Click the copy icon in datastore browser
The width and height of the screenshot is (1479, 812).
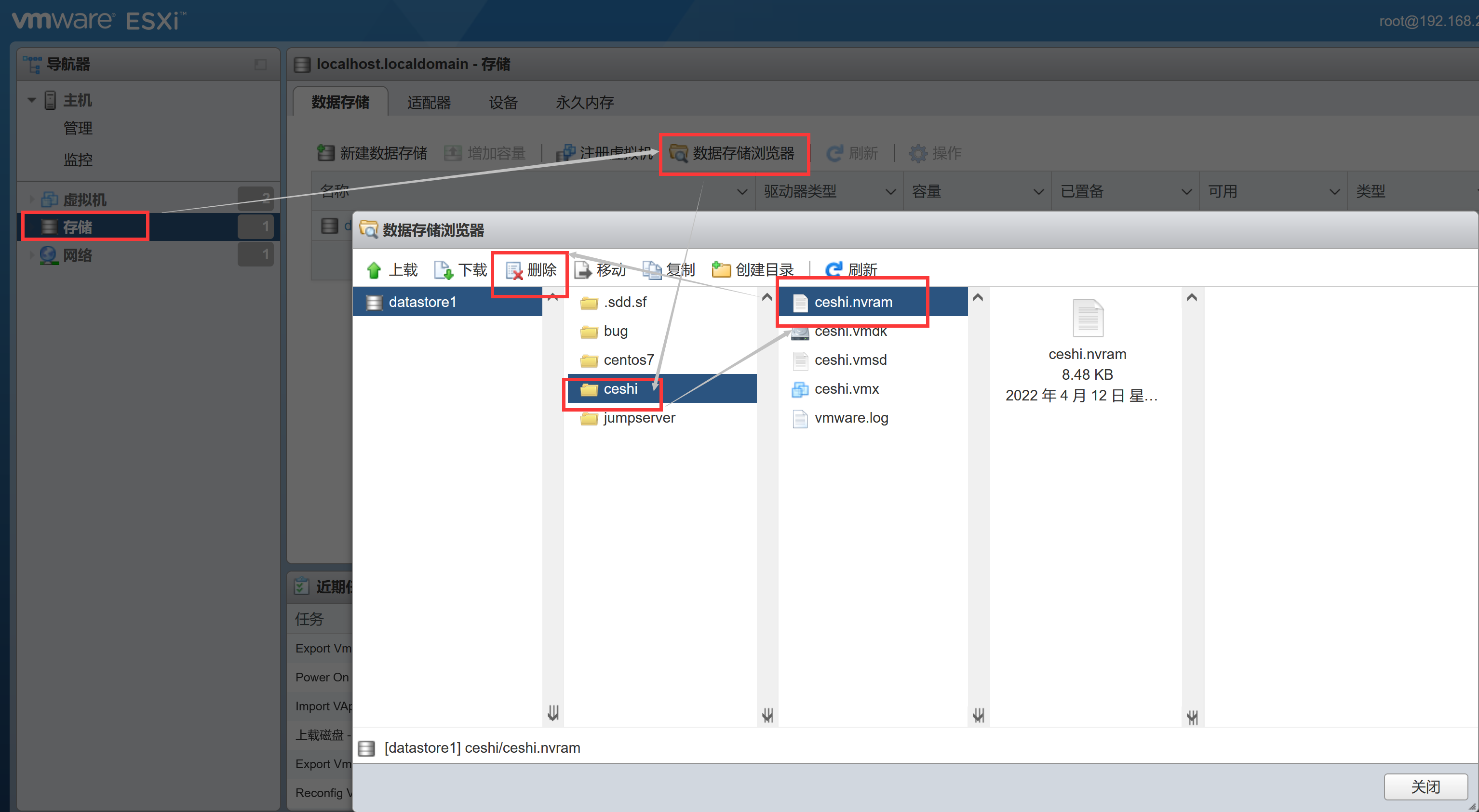[x=649, y=268]
